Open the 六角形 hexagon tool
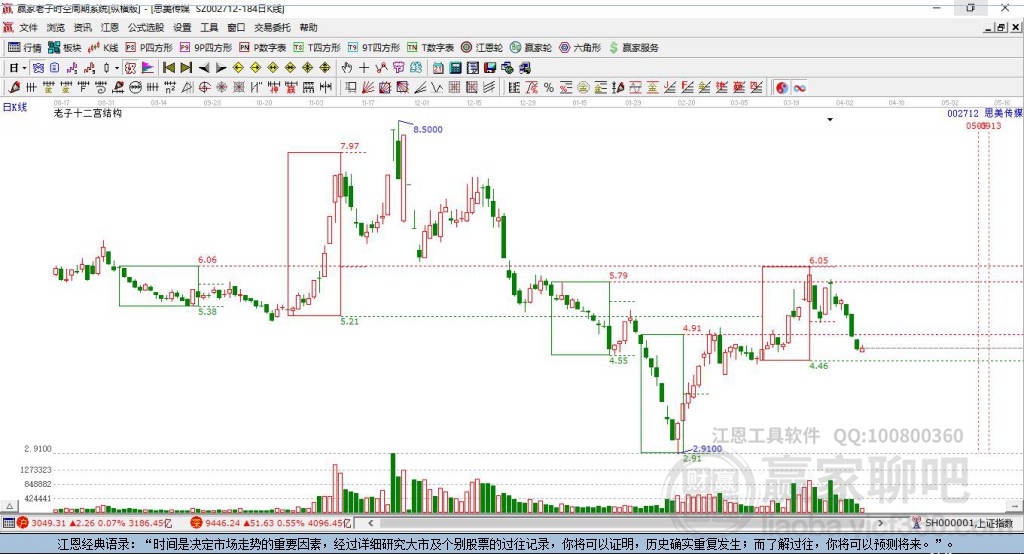The width and height of the screenshot is (1024, 554). (x=580, y=48)
